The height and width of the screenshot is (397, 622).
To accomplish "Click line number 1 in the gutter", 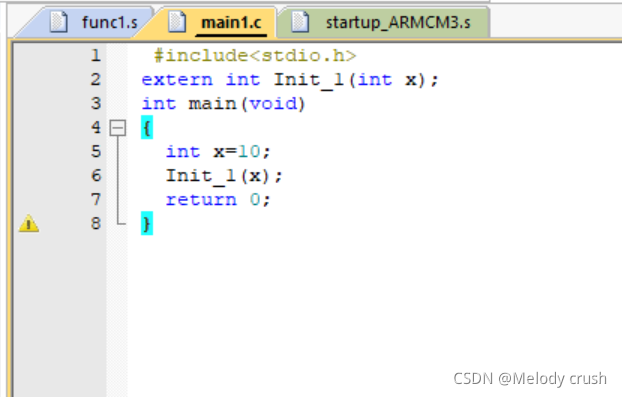I will point(96,56).
